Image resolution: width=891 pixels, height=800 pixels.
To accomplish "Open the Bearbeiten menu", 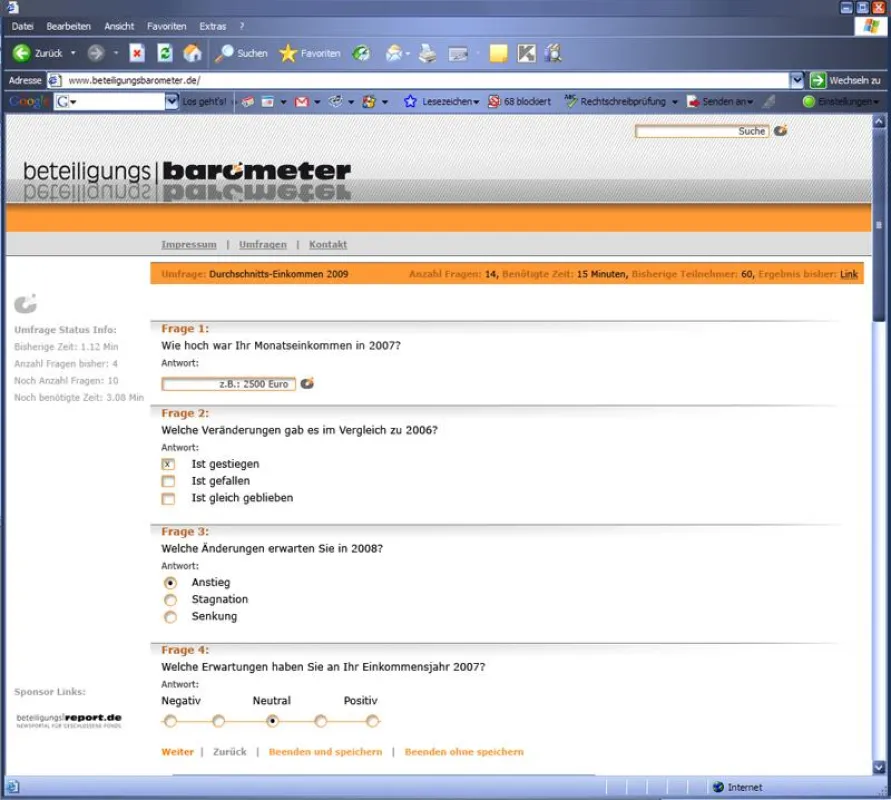I will tap(69, 26).
